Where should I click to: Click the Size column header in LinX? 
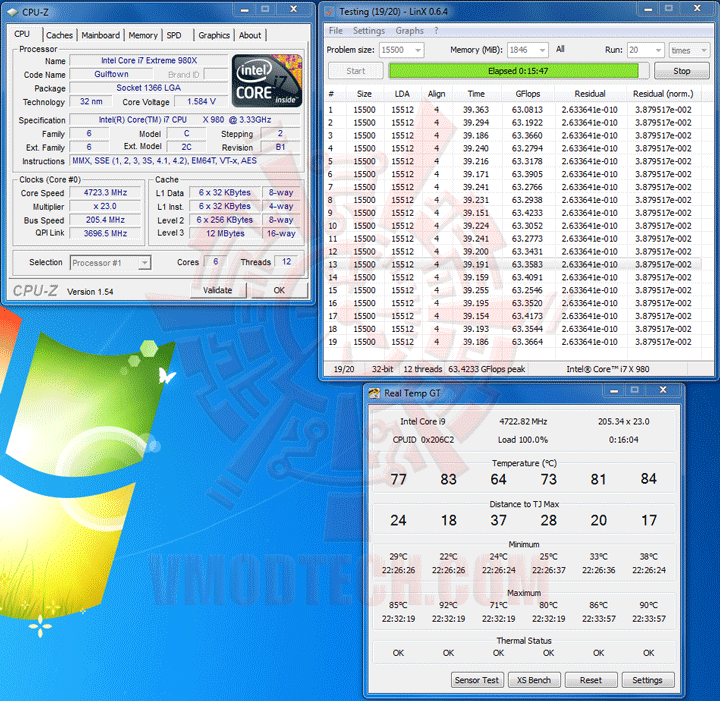364,94
